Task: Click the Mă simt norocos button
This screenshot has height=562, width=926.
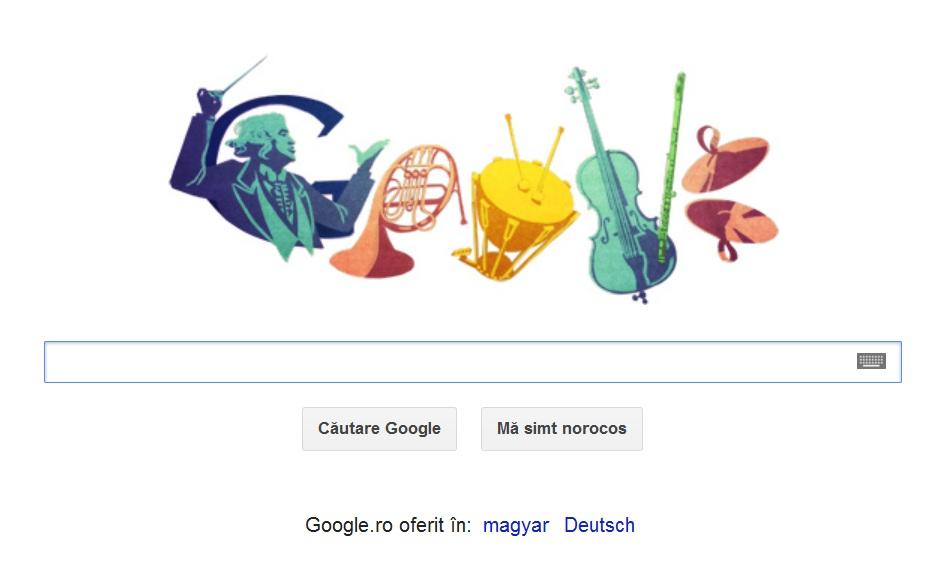Action: [562, 429]
